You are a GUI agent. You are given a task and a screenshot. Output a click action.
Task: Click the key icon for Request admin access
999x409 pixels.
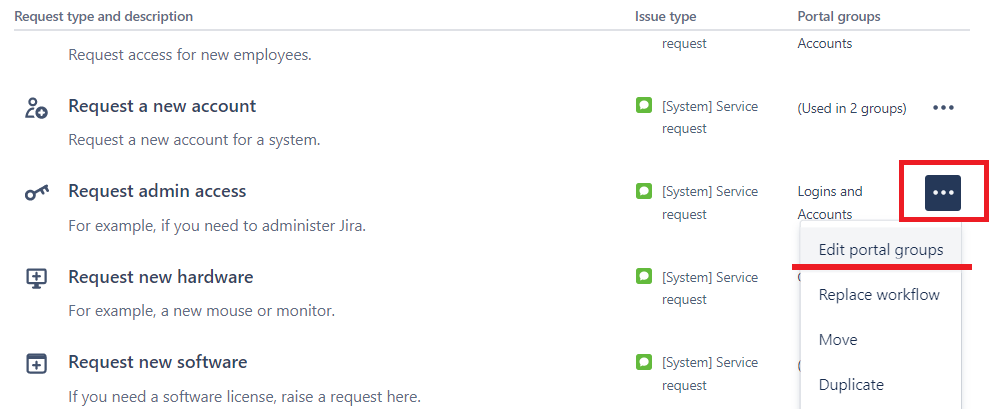click(x=36, y=192)
